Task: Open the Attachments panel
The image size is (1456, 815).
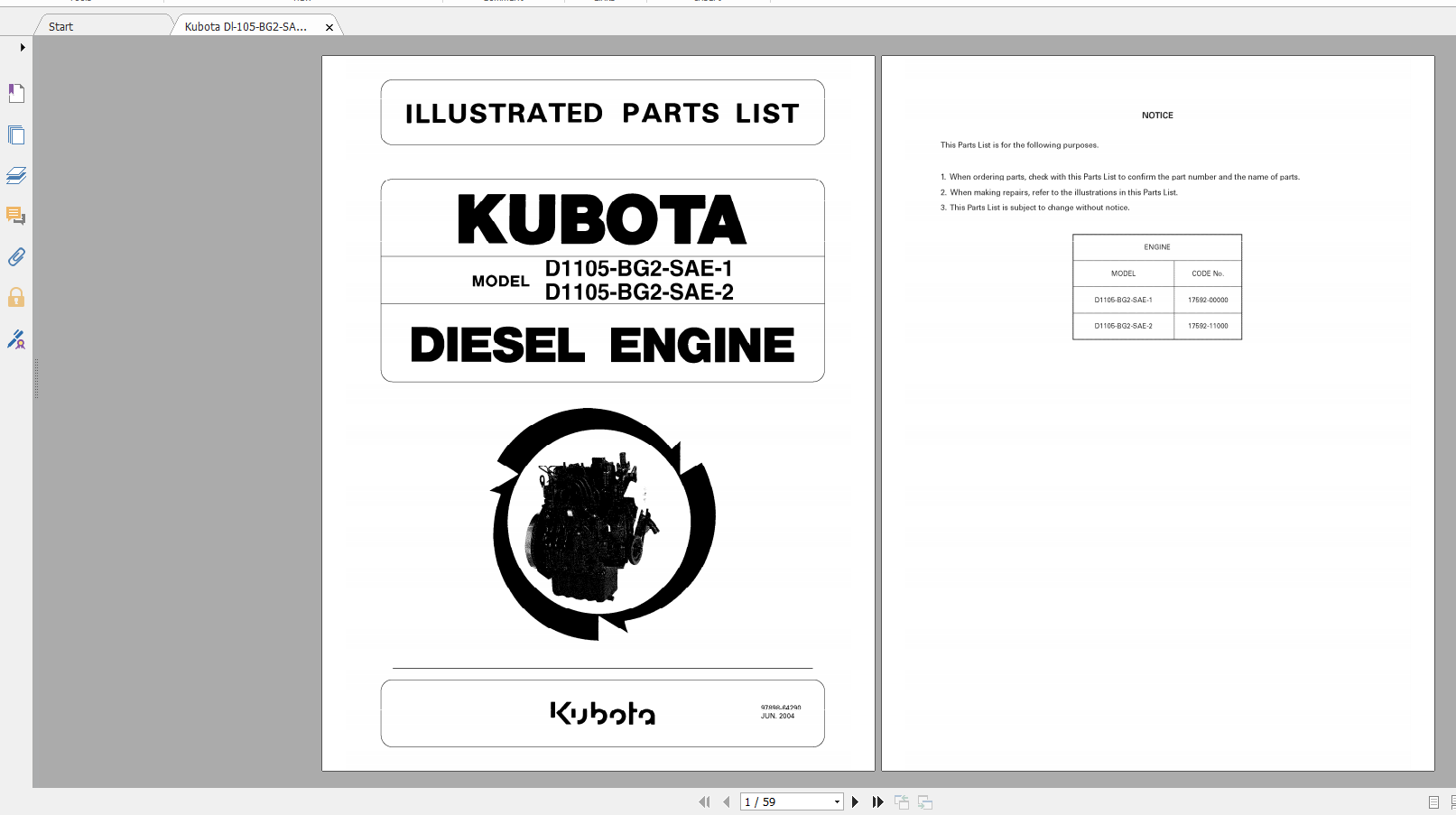Action: (x=16, y=256)
